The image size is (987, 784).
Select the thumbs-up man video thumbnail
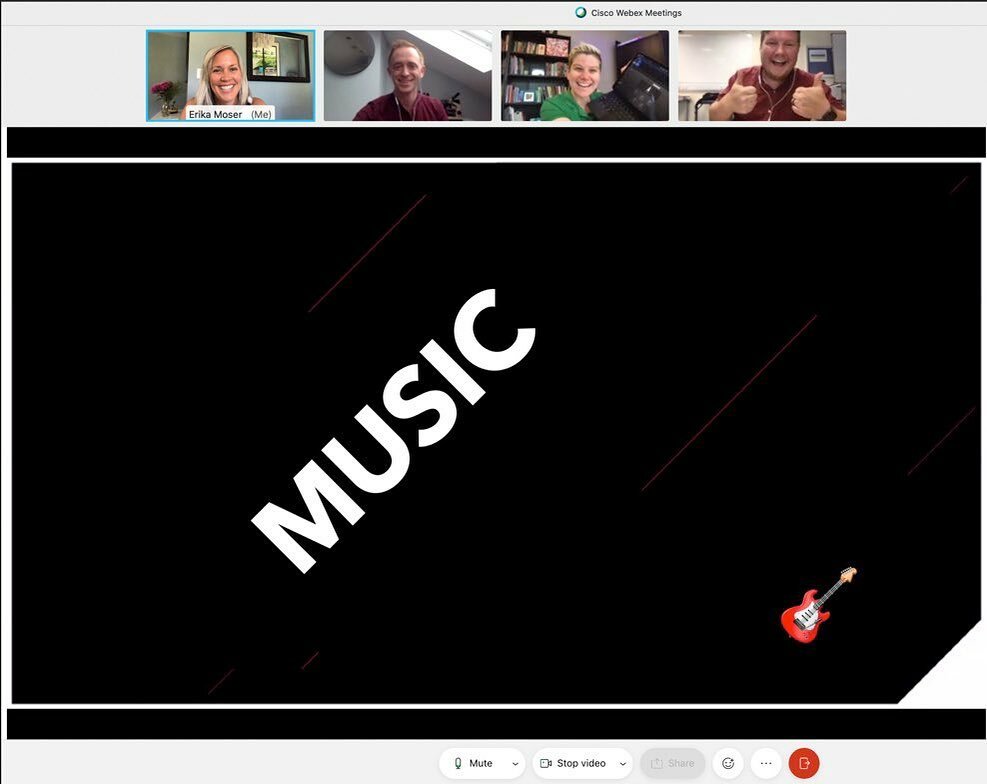762,76
